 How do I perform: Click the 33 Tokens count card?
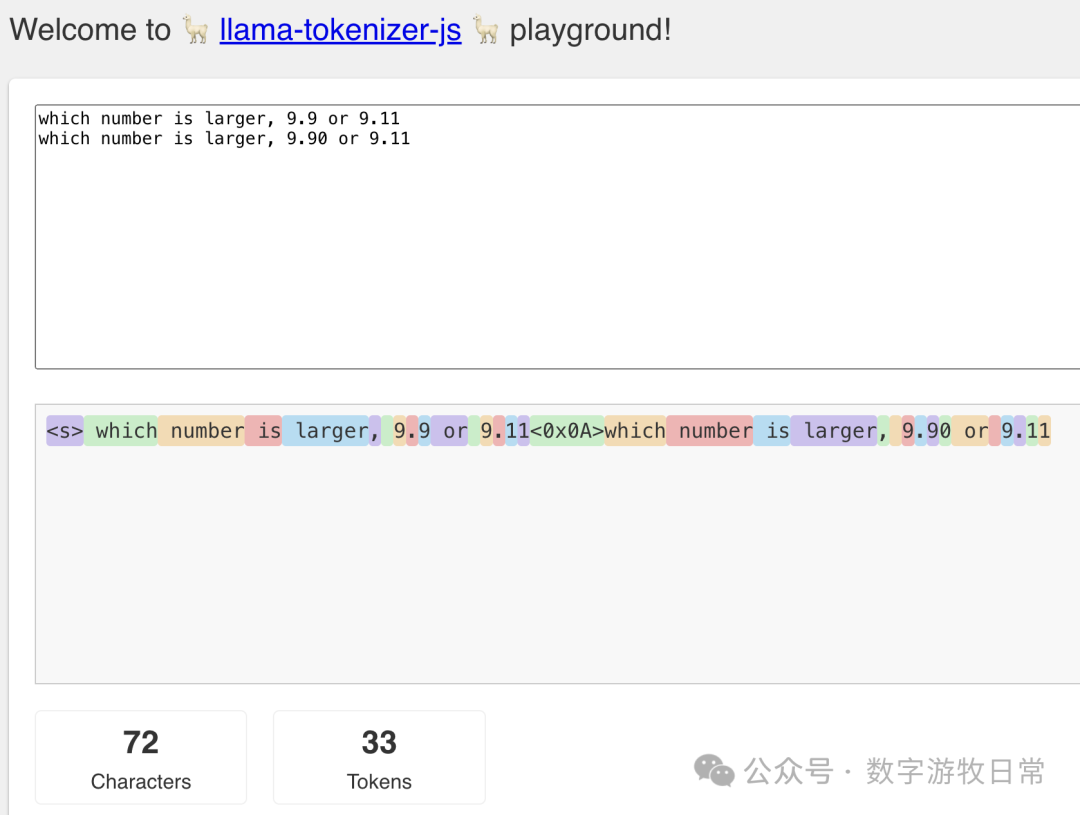379,757
